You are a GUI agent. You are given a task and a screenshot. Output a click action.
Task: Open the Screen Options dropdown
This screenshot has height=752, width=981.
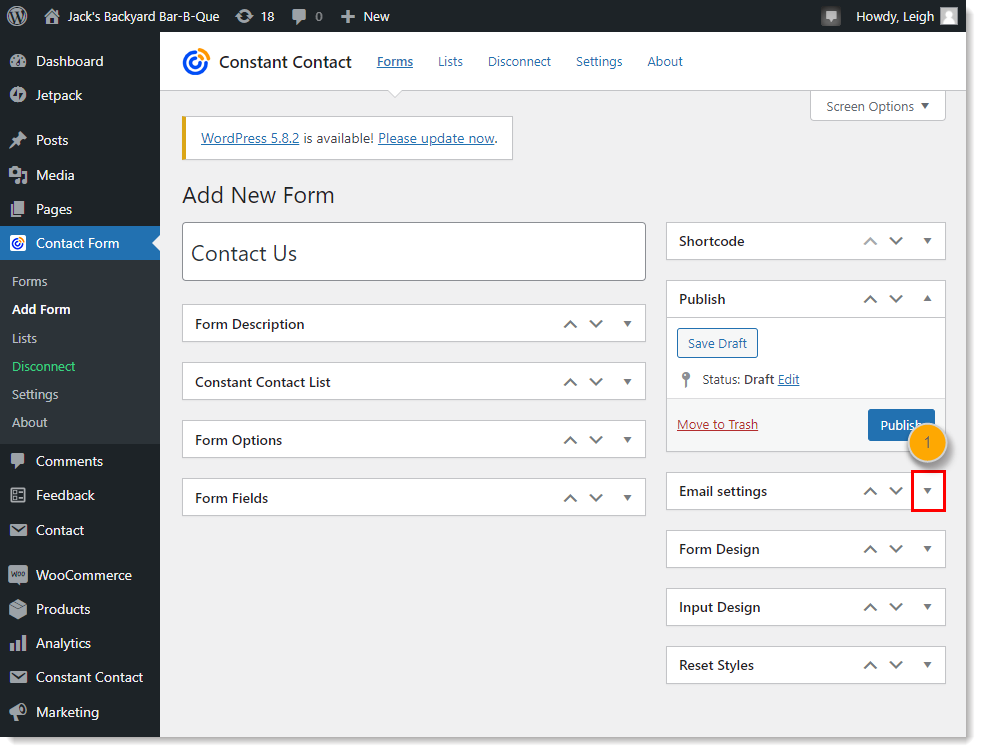tap(878, 106)
